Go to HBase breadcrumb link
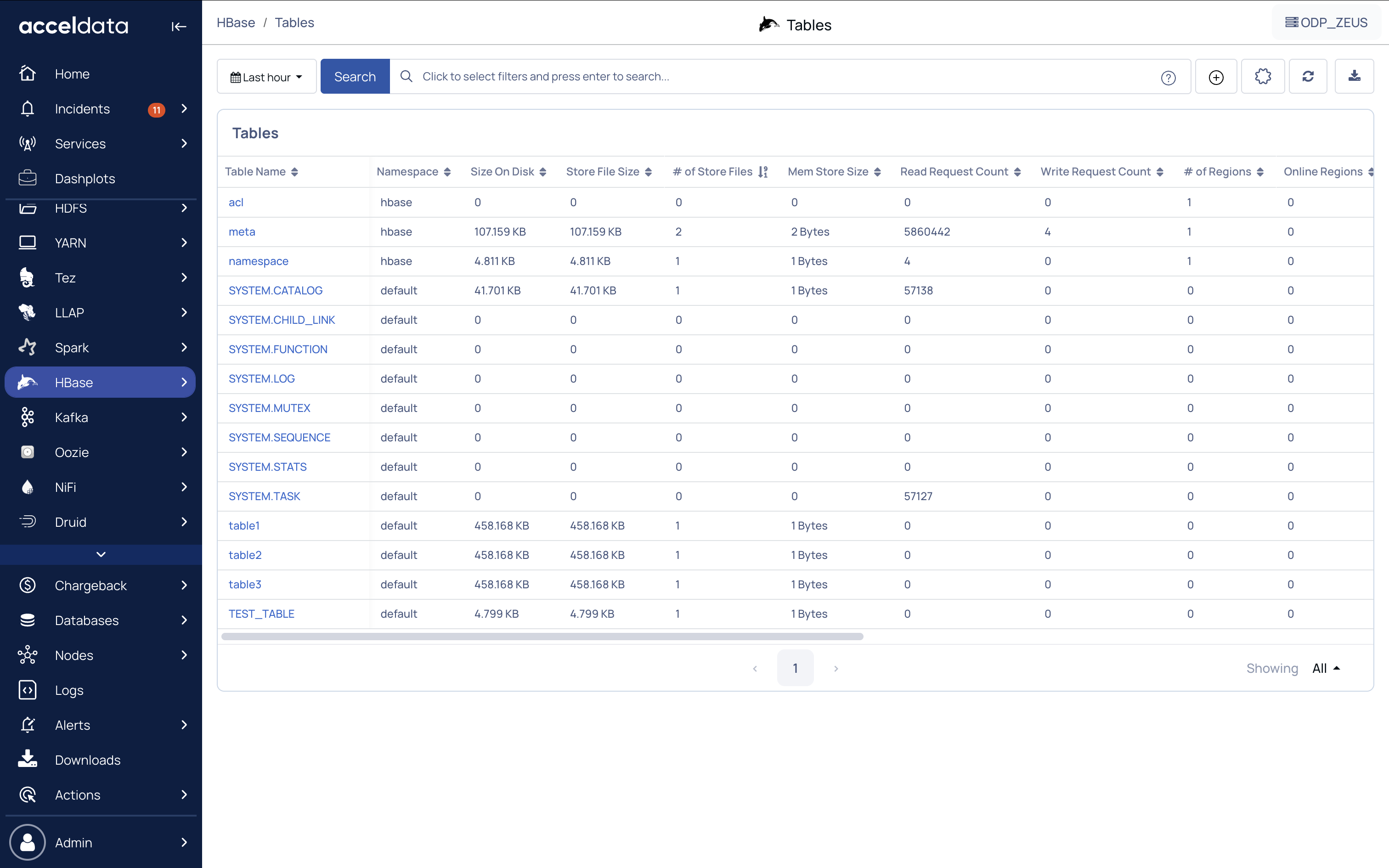 point(235,23)
